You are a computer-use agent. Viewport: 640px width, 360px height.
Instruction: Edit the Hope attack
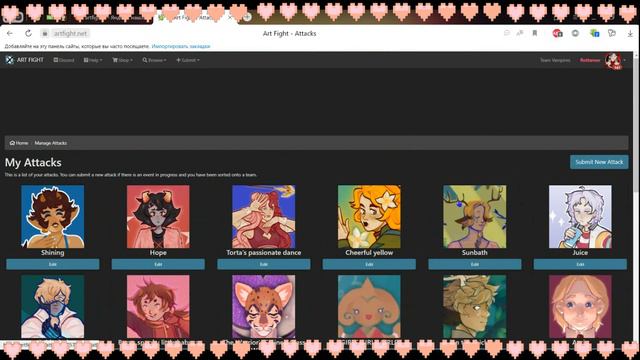click(158, 264)
